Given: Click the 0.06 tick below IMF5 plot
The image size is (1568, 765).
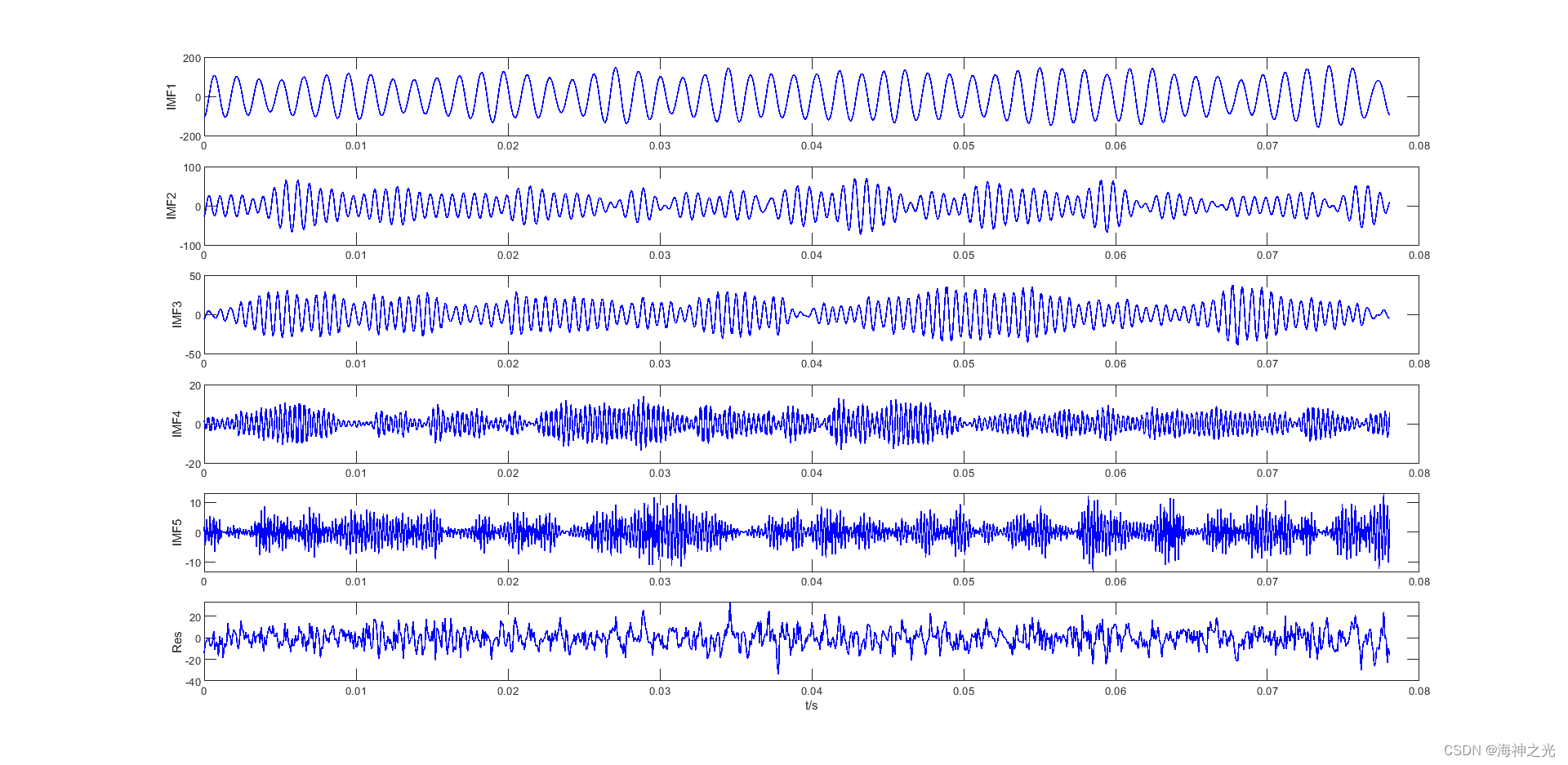Looking at the screenshot, I should pyautogui.click(x=1116, y=582).
